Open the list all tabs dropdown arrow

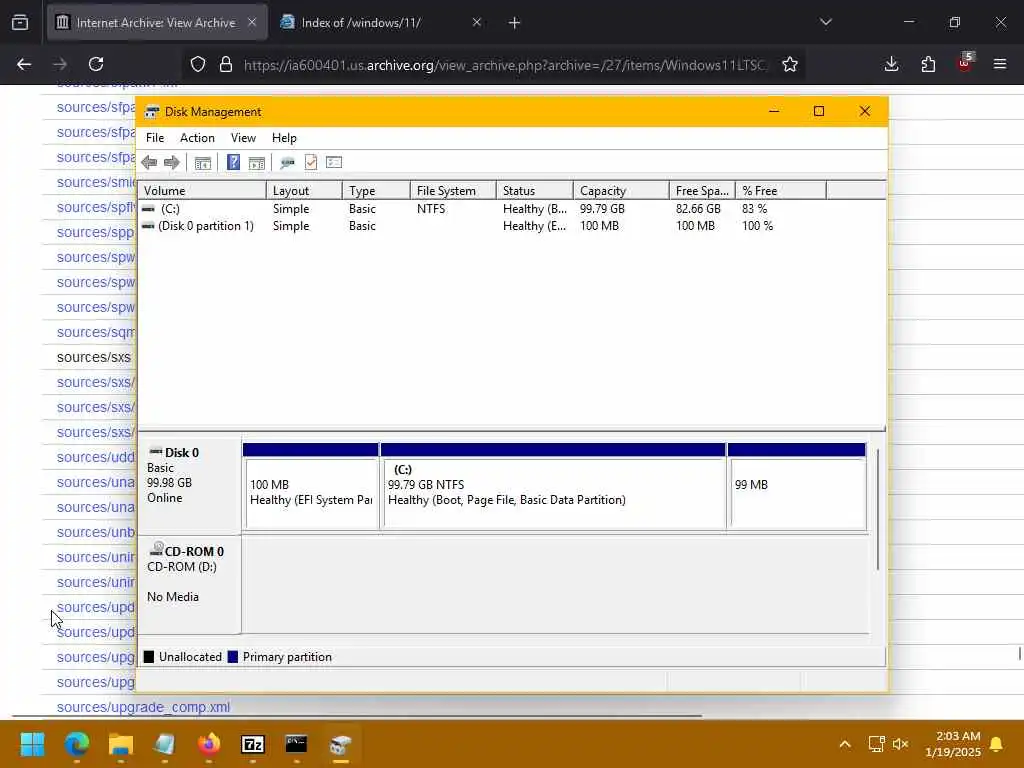pyautogui.click(x=826, y=22)
